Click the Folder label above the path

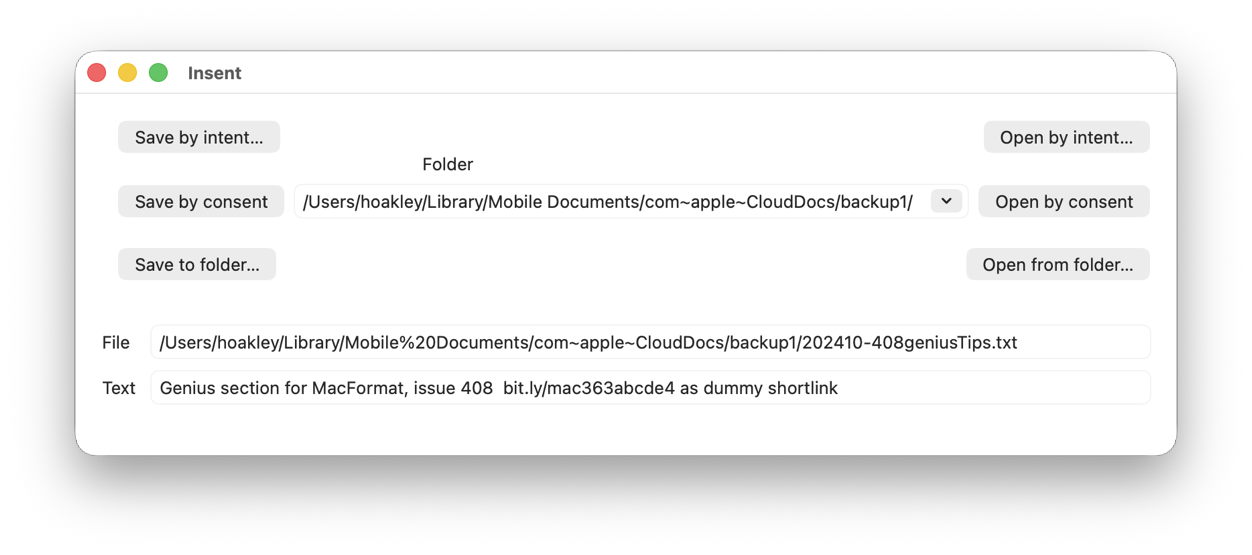[447, 164]
